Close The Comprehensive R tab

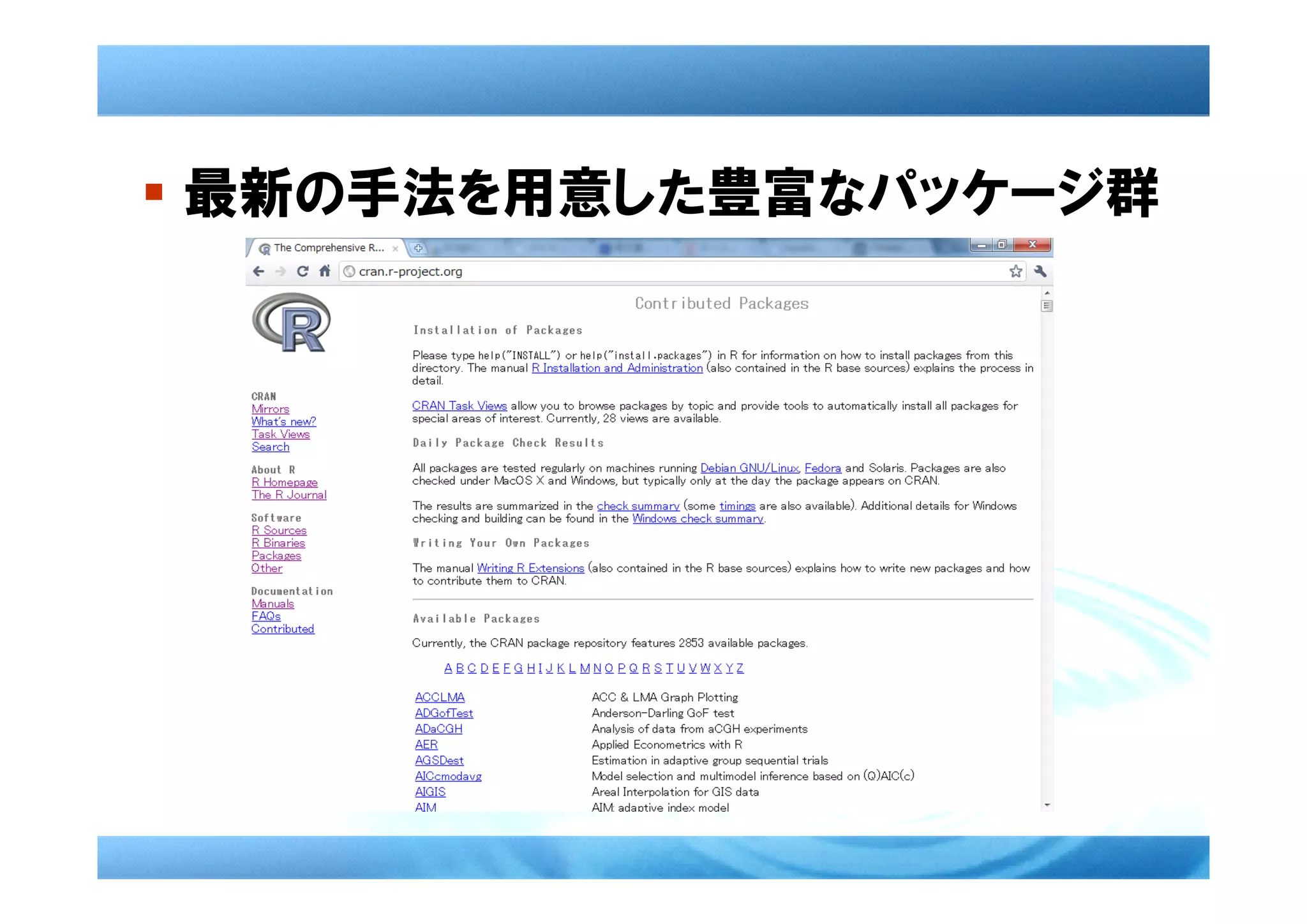coord(395,249)
